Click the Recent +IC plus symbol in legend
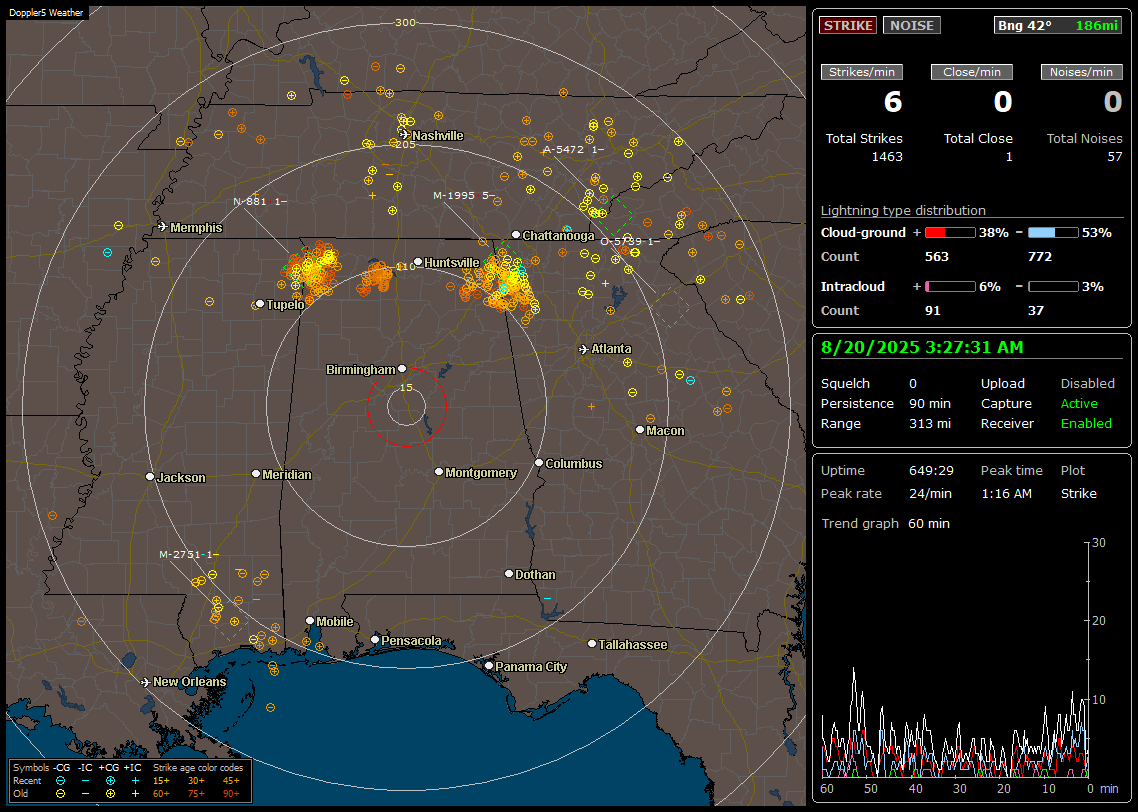The width and height of the screenshot is (1138, 812). pyautogui.click(x=135, y=781)
